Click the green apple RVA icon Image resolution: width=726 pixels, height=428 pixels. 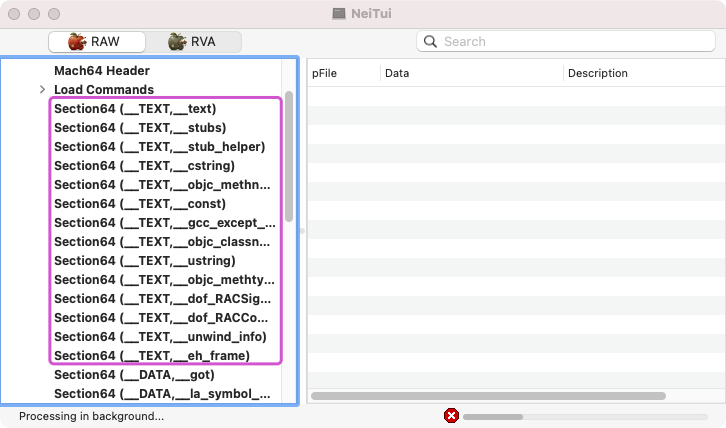[x=177, y=42]
